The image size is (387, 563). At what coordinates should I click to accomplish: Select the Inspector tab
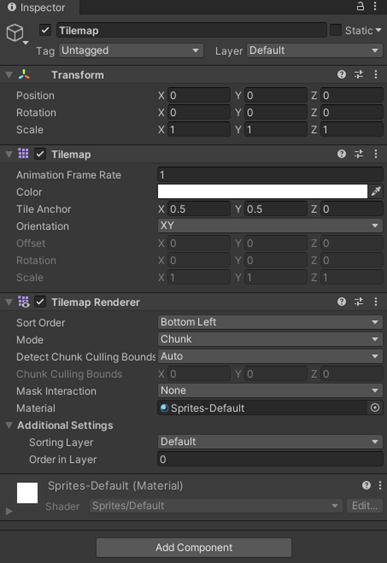tap(37, 7)
